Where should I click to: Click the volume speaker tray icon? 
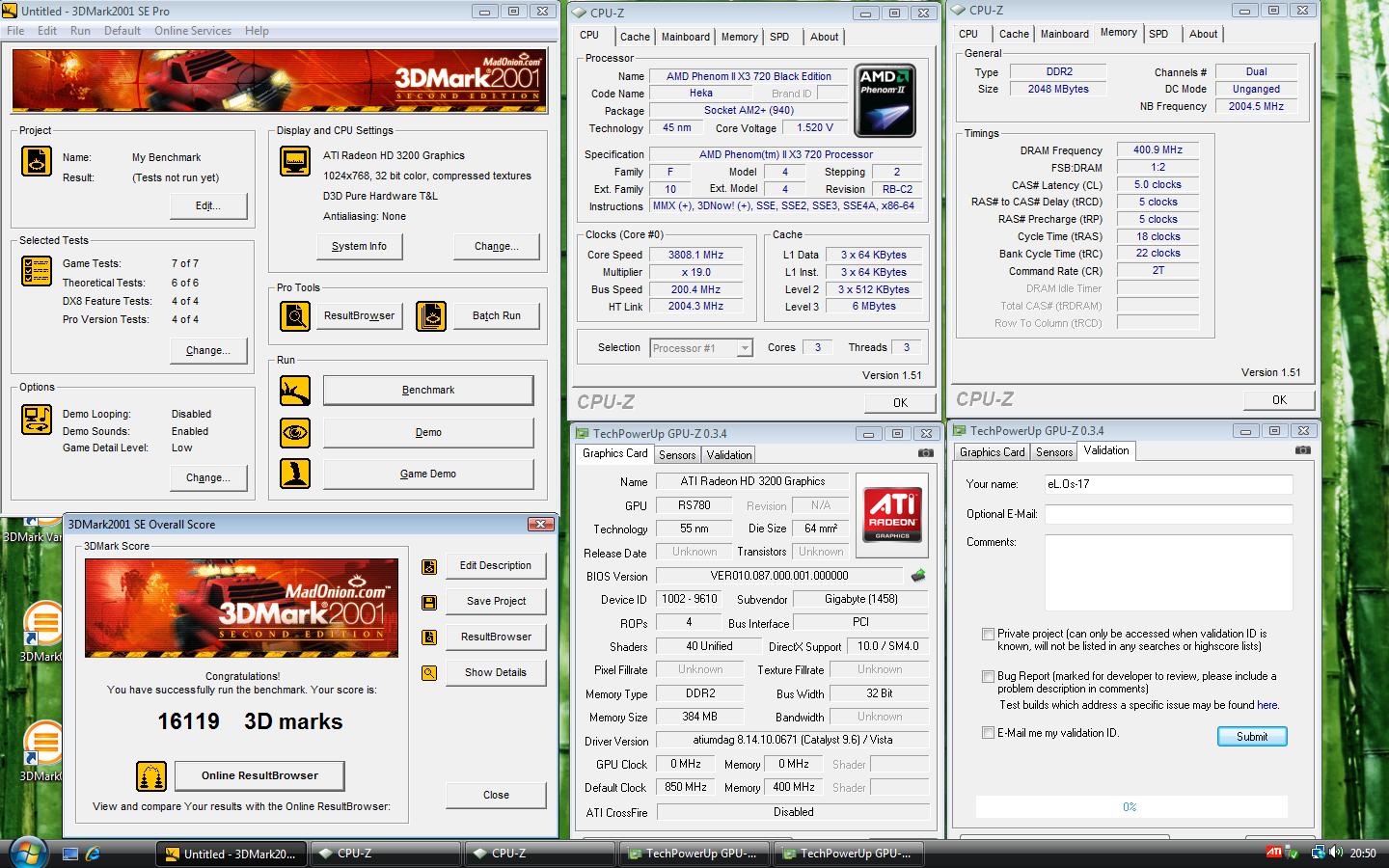[1336, 853]
